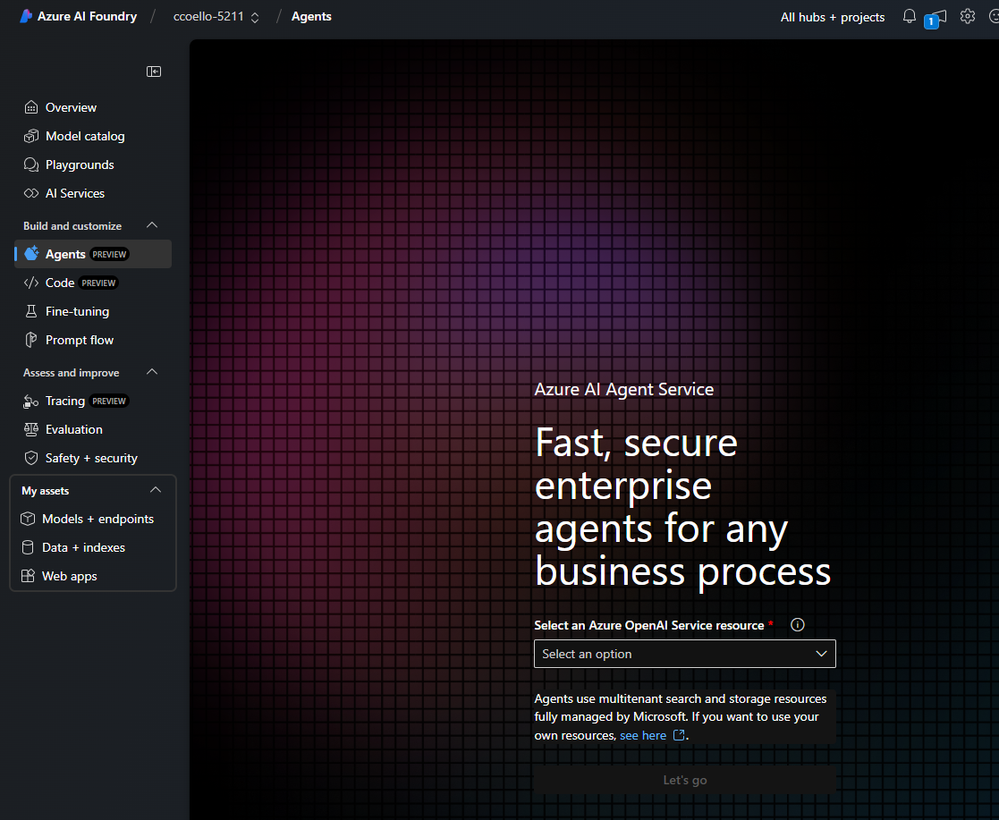
Task: Click the Tracing icon
Action: click(31, 401)
